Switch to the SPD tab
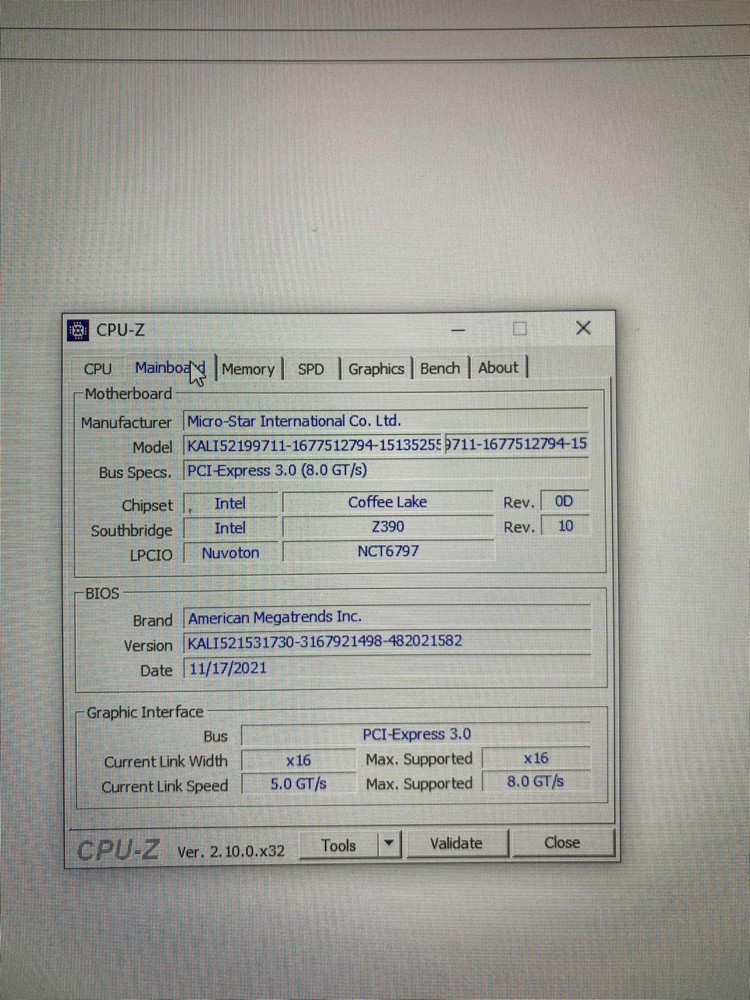 pos(311,369)
